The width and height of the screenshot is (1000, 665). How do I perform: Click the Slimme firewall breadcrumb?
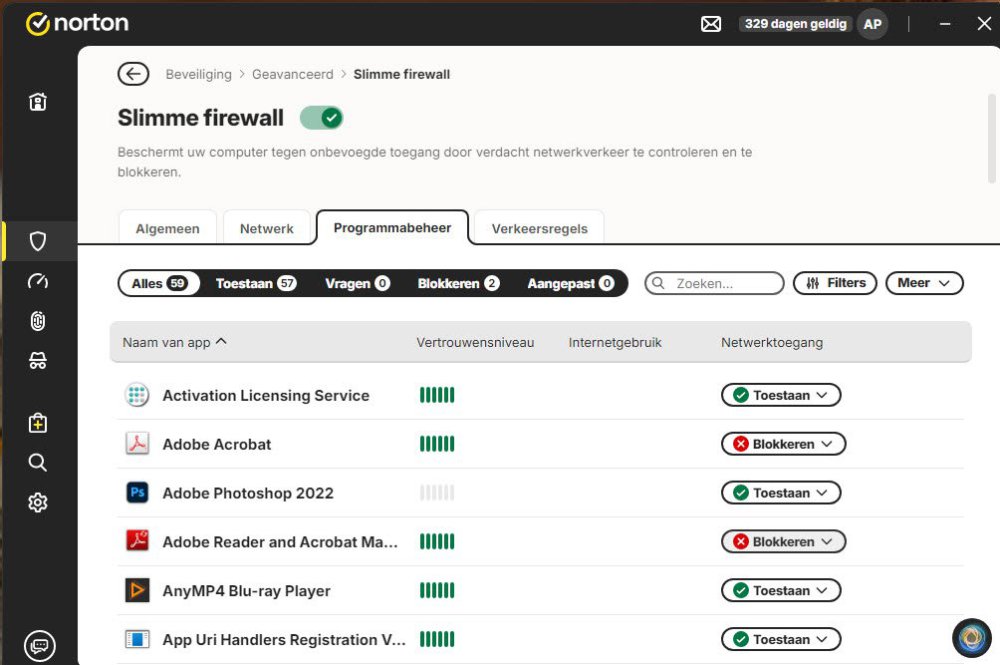point(401,74)
